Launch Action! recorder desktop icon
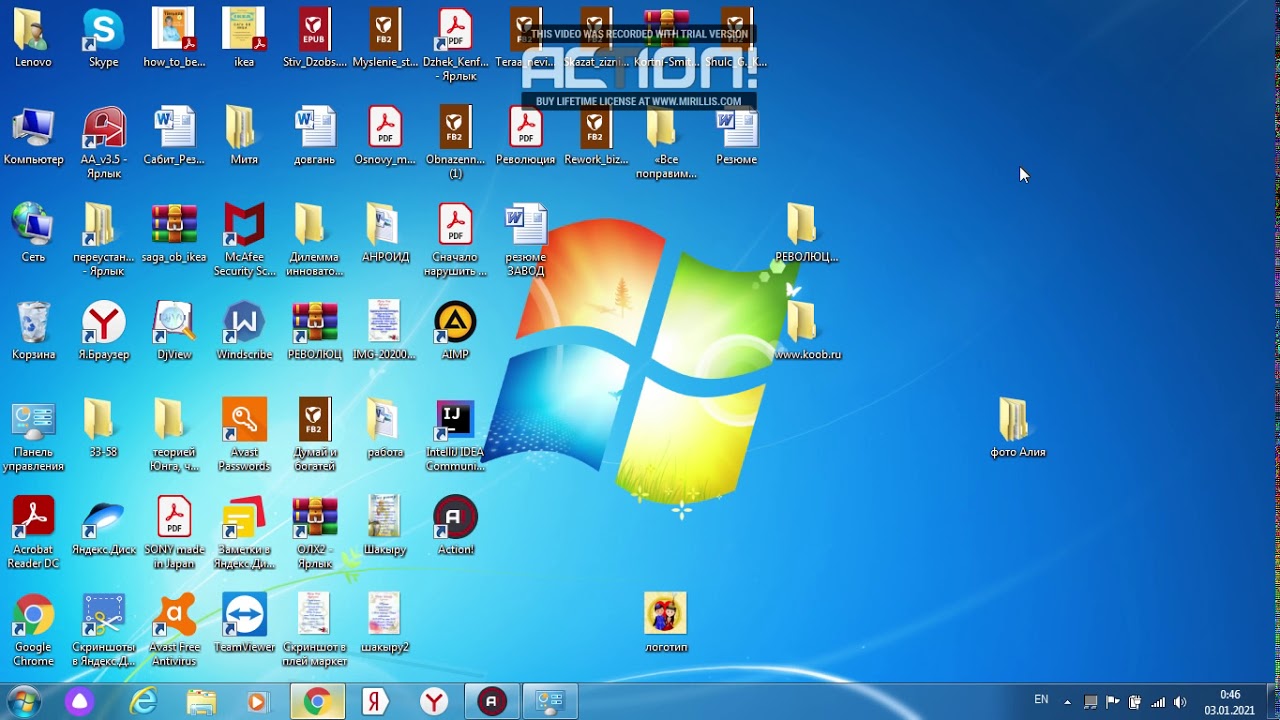This screenshot has height=720, width=1280. click(455, 525)
